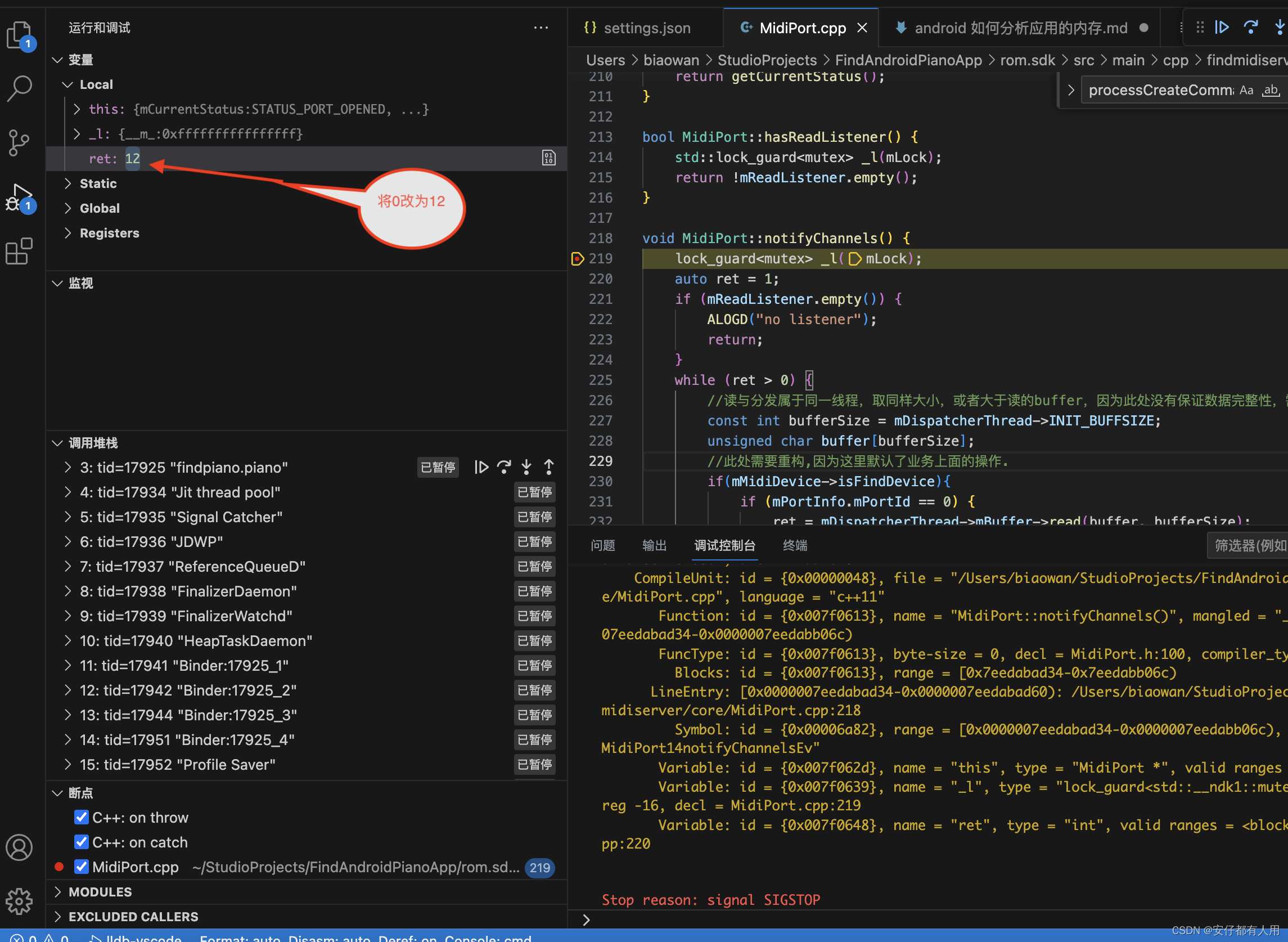Expand the EXCLUDED CALLERS section
The image size is (1288, 942).
coord(57,916)
